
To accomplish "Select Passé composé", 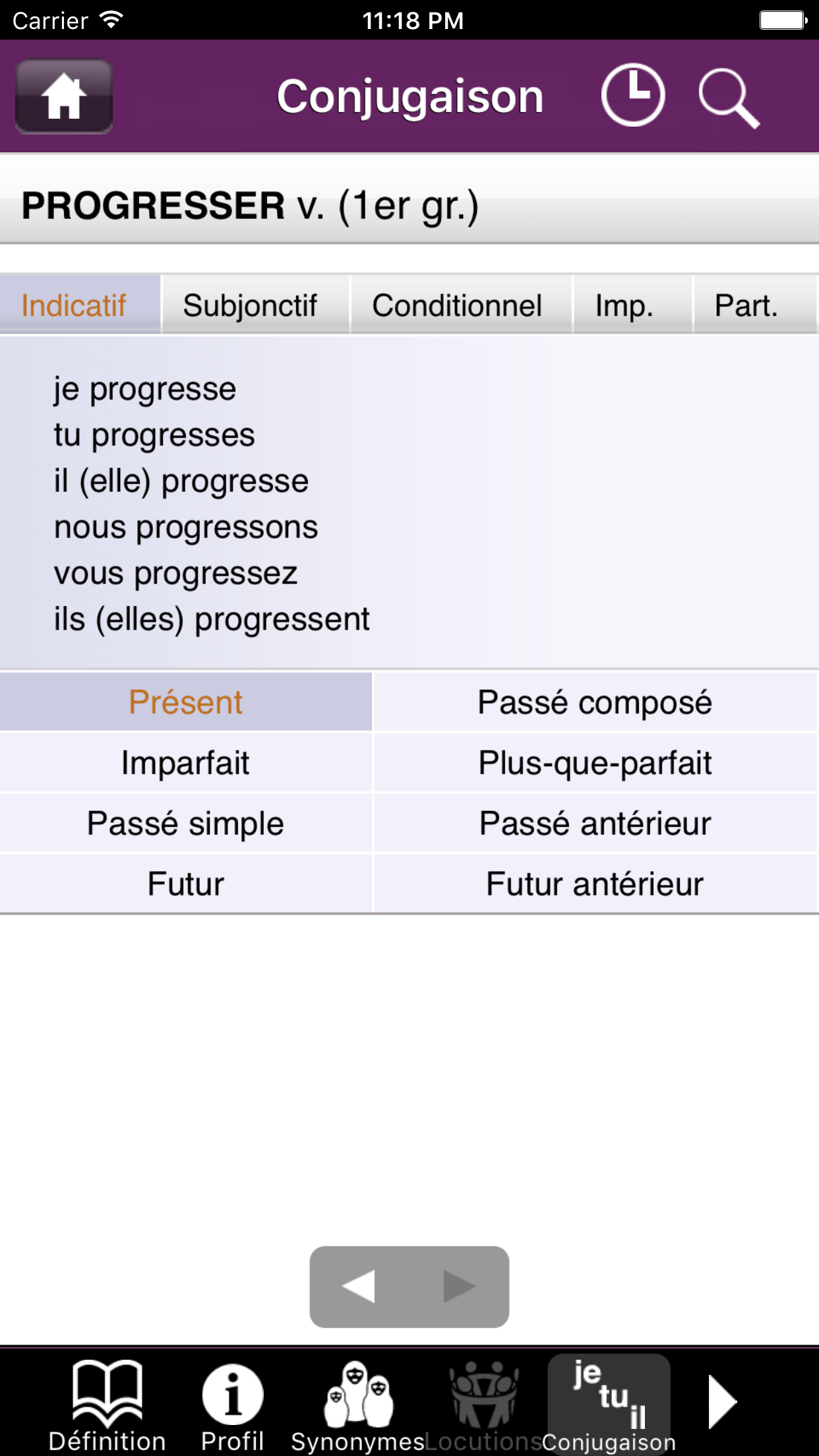I will click(595, 701).
